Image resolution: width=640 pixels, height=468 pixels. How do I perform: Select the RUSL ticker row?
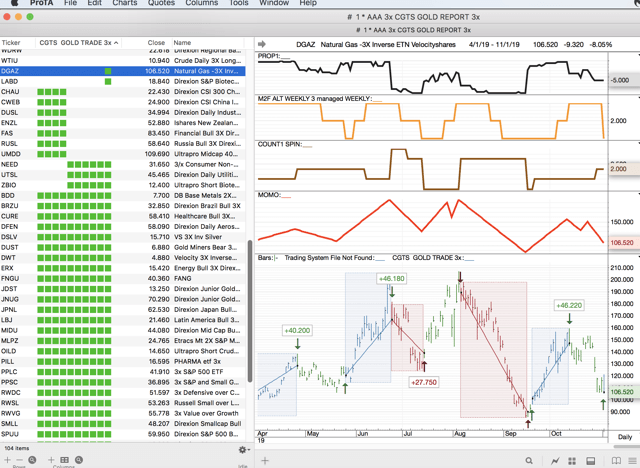pyautogui.click(x=122, y=144)
